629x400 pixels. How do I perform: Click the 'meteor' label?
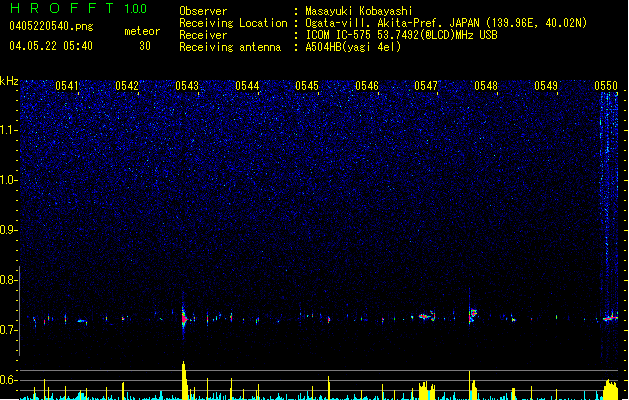pos(142,31)
